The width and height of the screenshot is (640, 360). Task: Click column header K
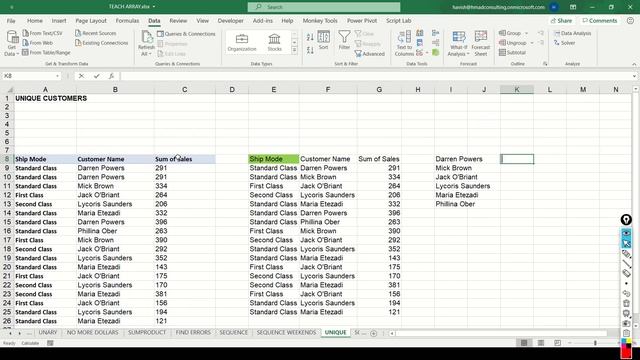coord(517,89)
